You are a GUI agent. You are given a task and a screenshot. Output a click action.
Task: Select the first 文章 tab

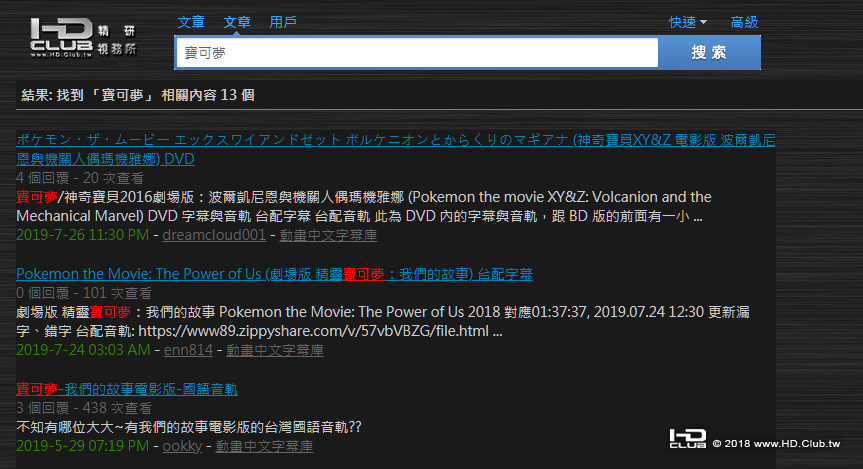point(191,22)
